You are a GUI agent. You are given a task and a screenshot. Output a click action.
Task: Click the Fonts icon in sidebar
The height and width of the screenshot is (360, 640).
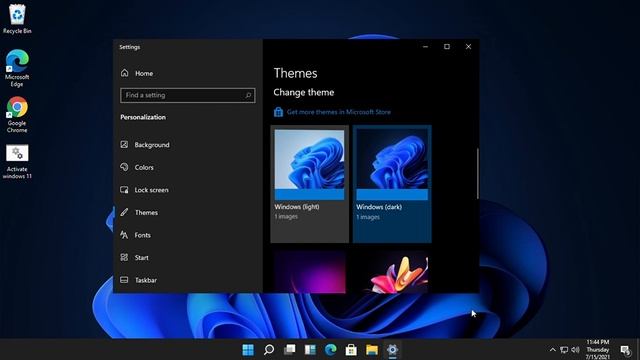tap(124, 235)
